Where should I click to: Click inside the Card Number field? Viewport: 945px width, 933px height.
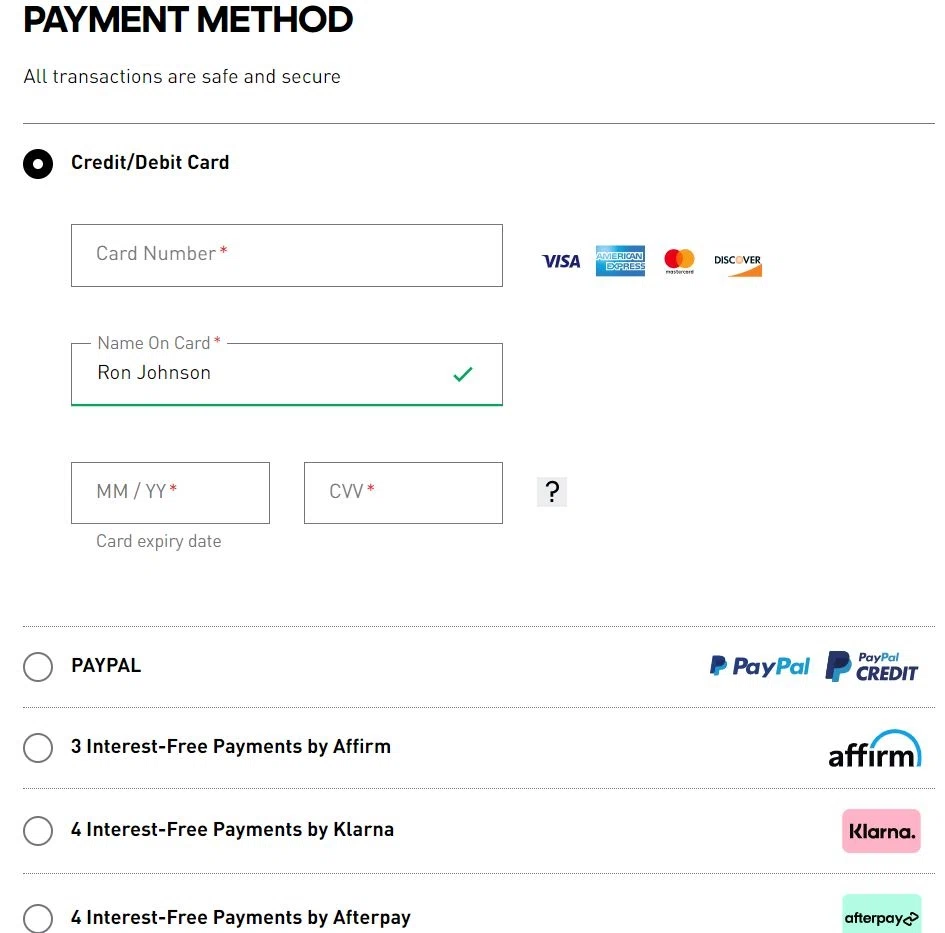coord(286,255)
